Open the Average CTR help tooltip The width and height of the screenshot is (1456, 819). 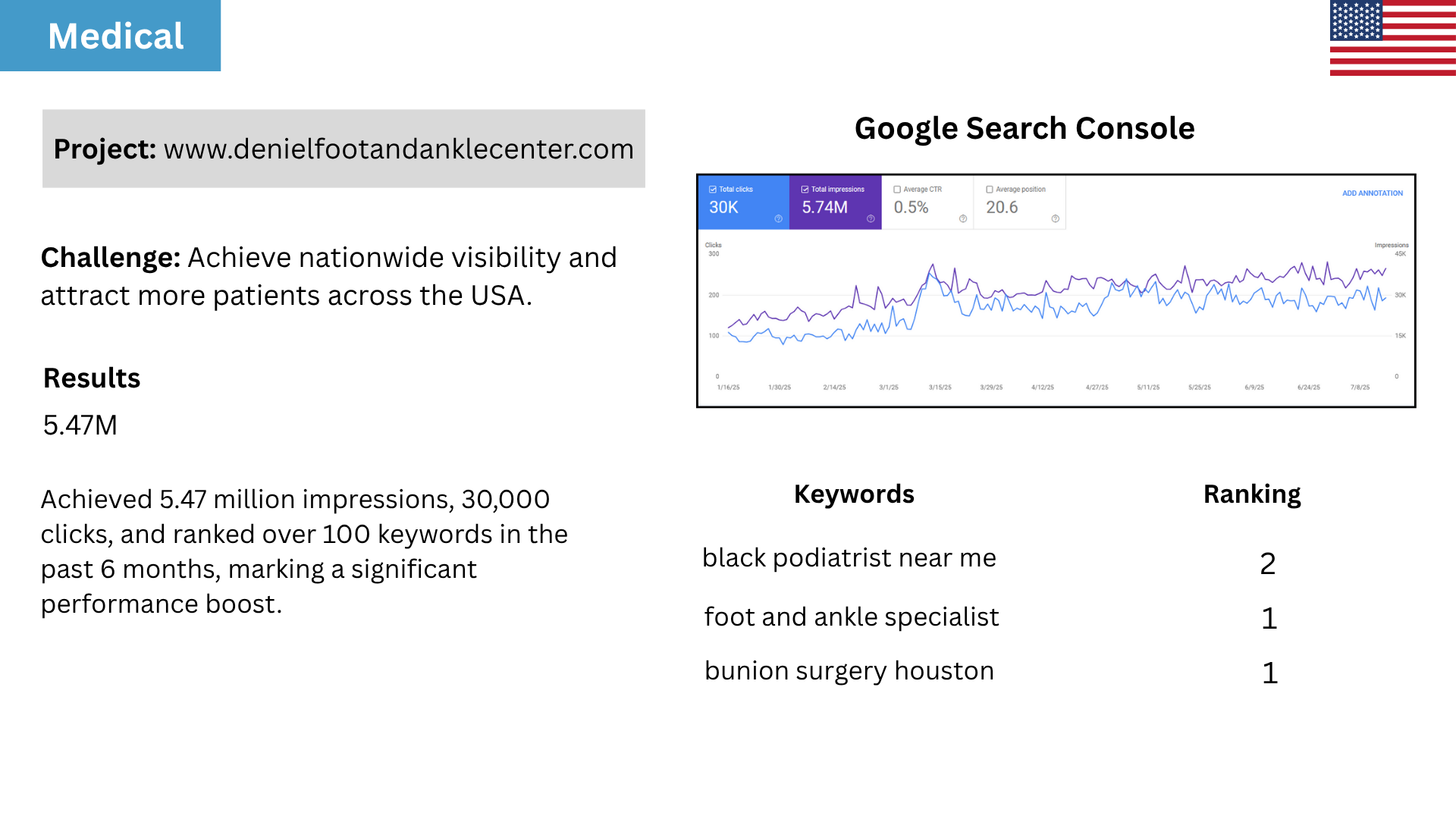pyautogui.click(x=963, y=218)
